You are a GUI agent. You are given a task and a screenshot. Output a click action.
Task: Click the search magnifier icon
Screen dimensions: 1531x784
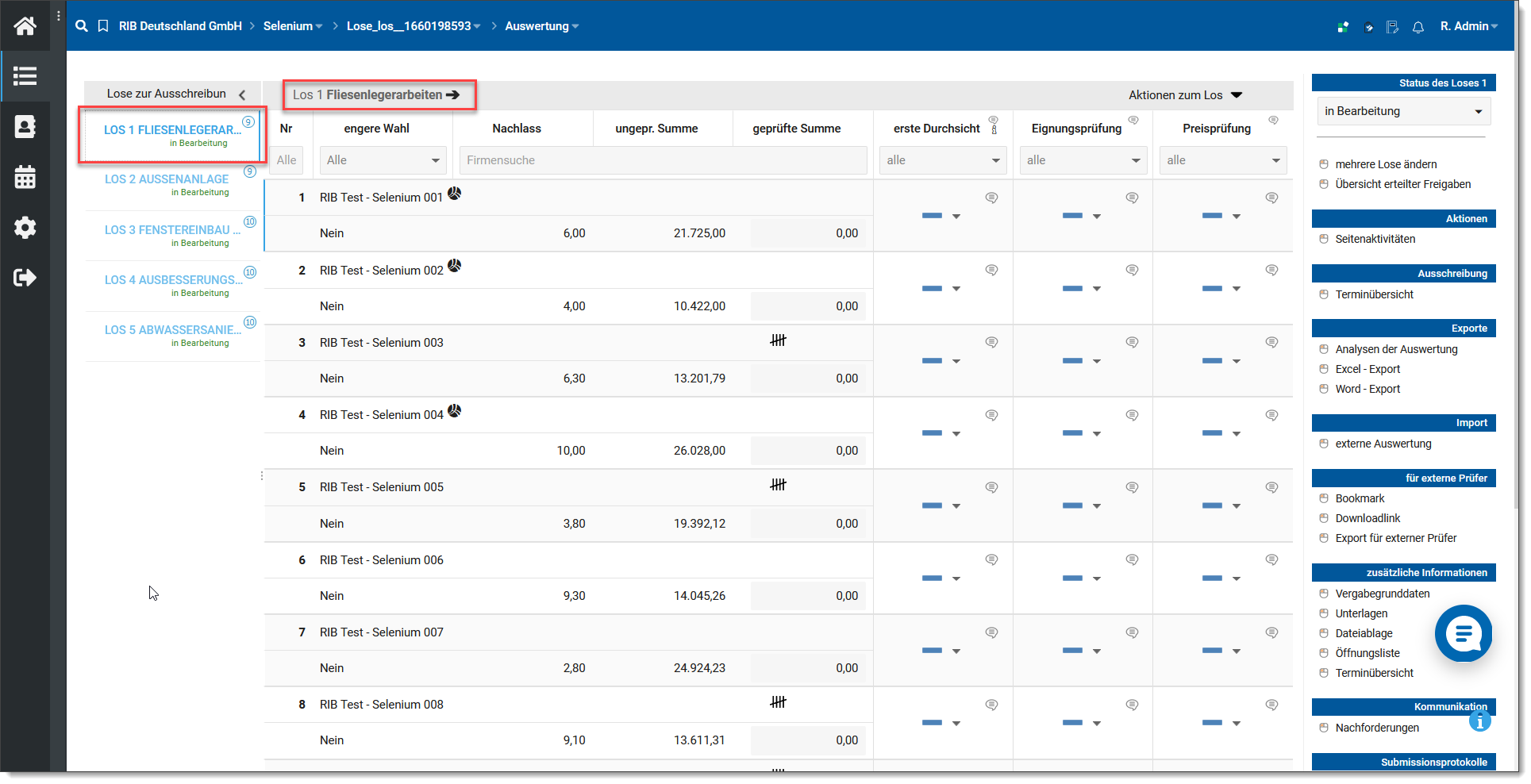click(82, 26)
